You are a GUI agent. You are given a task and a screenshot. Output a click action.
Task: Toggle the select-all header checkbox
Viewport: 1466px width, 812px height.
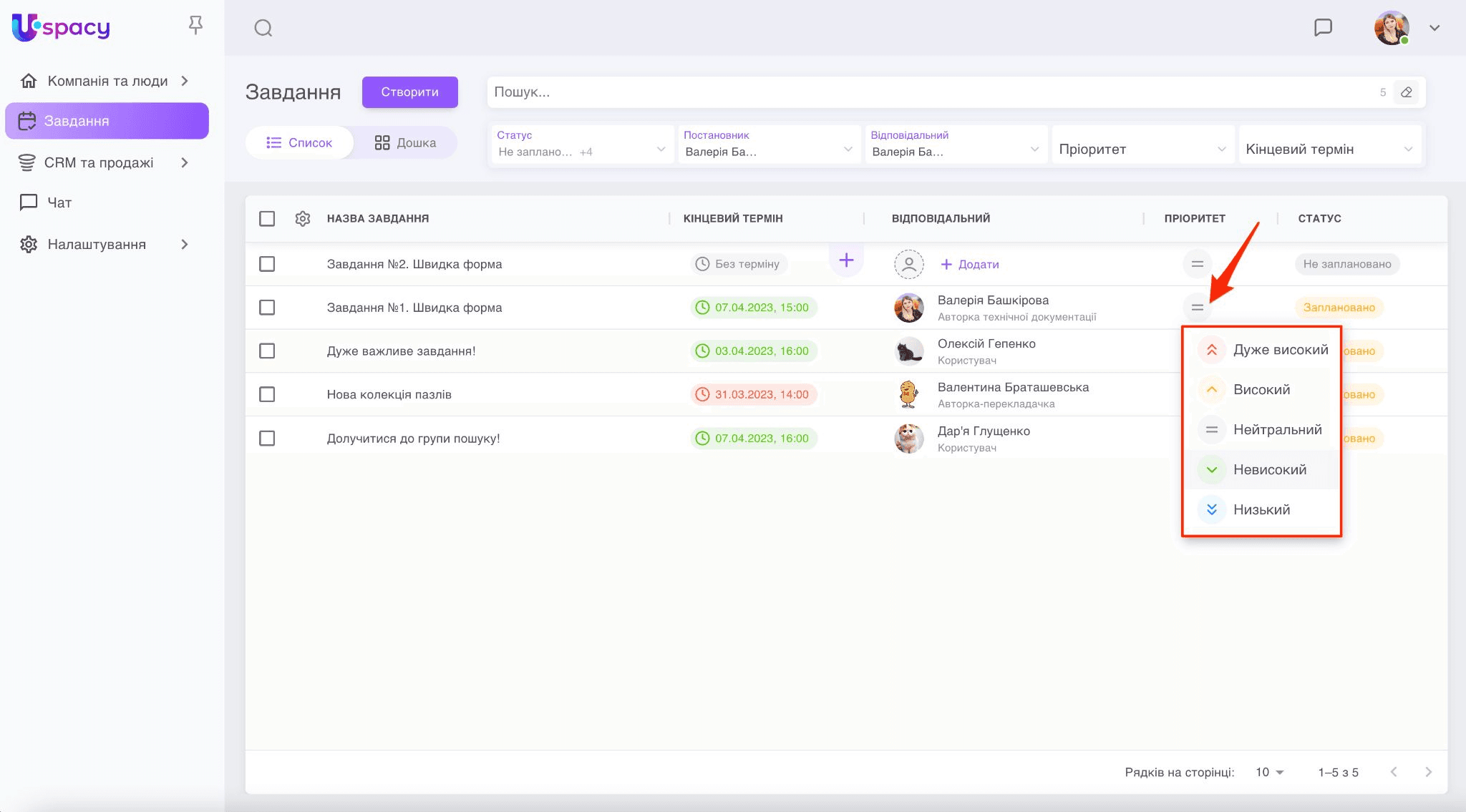[x=267, y=219]
